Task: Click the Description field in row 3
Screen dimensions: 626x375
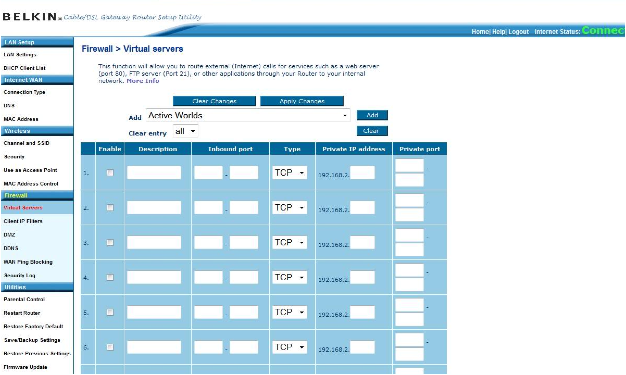Action: click(x=154, y=242)
